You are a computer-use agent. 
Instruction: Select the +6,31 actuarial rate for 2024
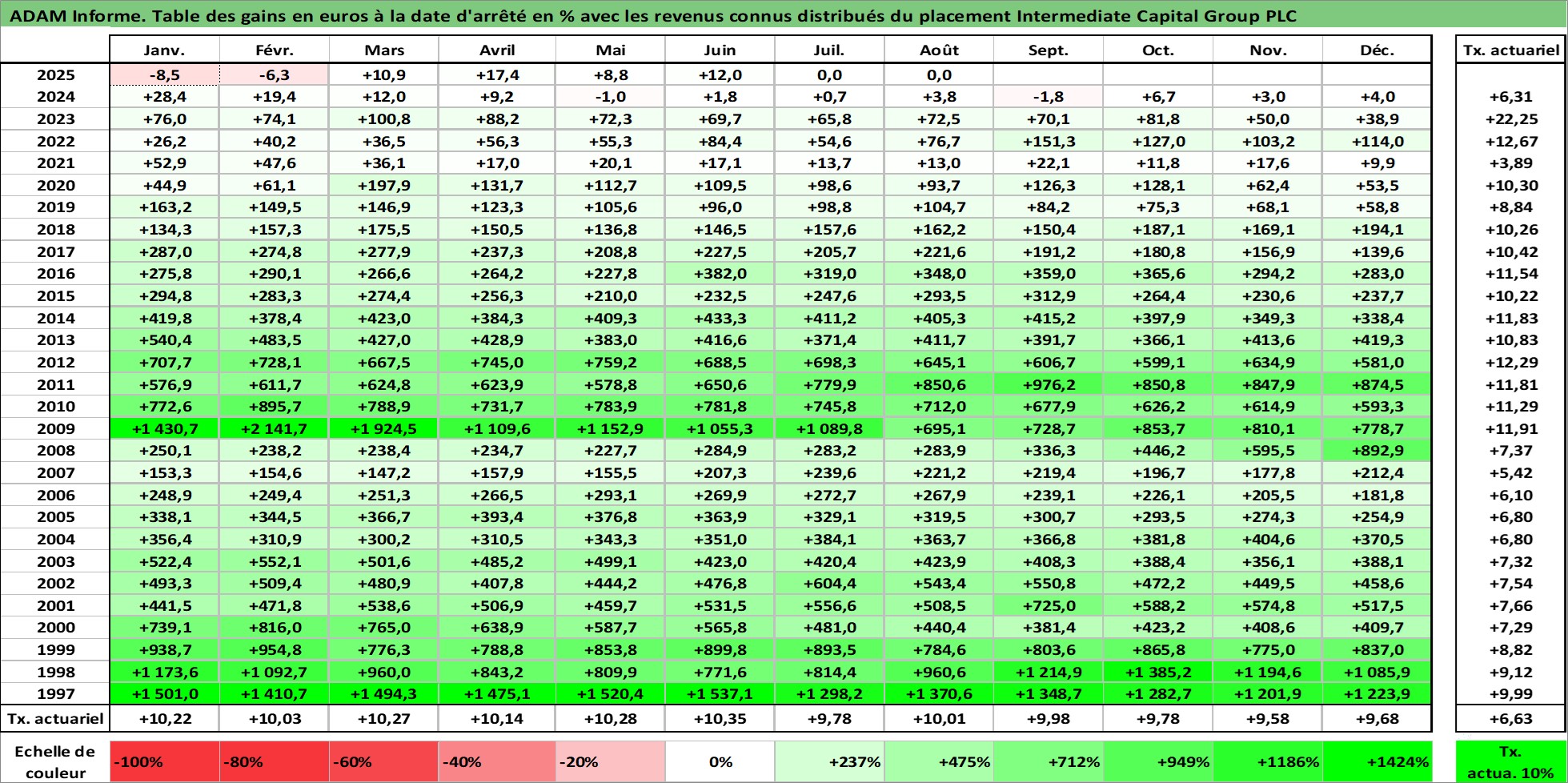1510,97
